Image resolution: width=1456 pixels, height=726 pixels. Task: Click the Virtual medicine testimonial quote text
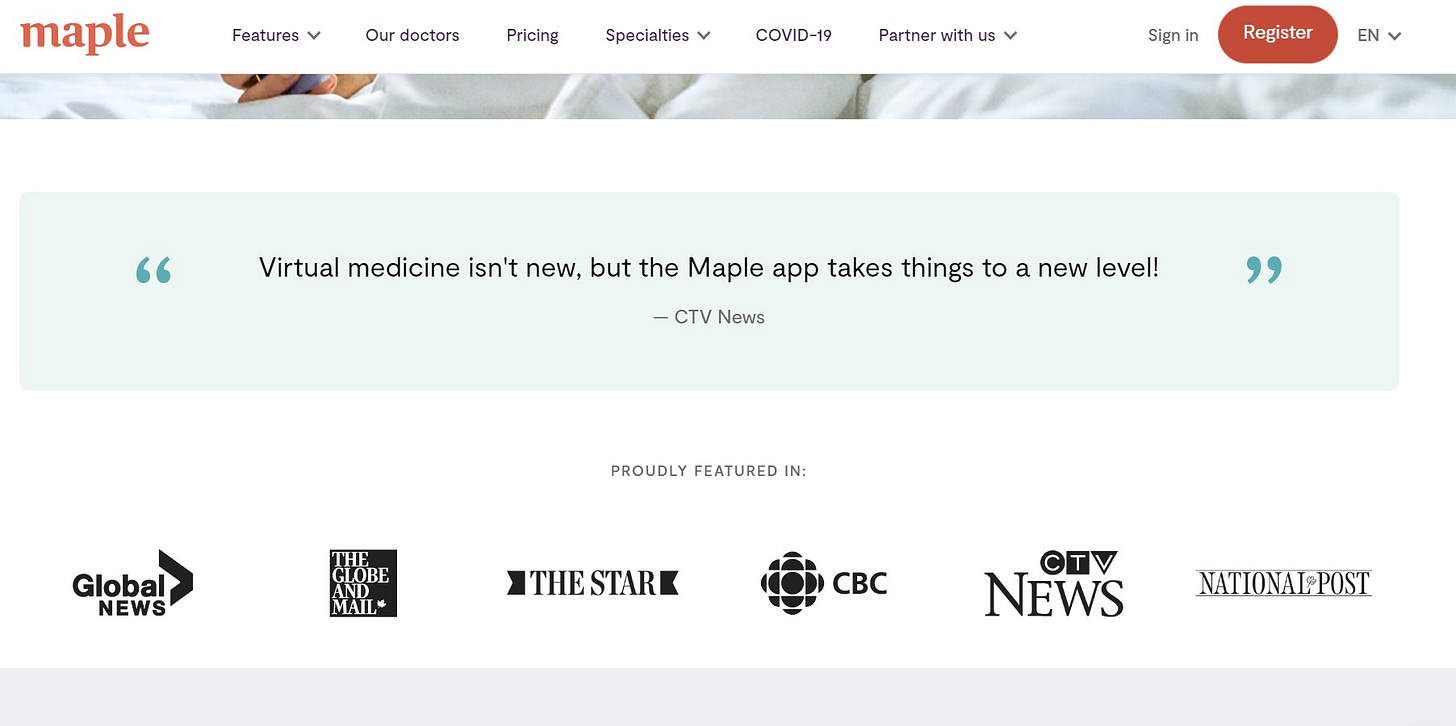[709, 267]
